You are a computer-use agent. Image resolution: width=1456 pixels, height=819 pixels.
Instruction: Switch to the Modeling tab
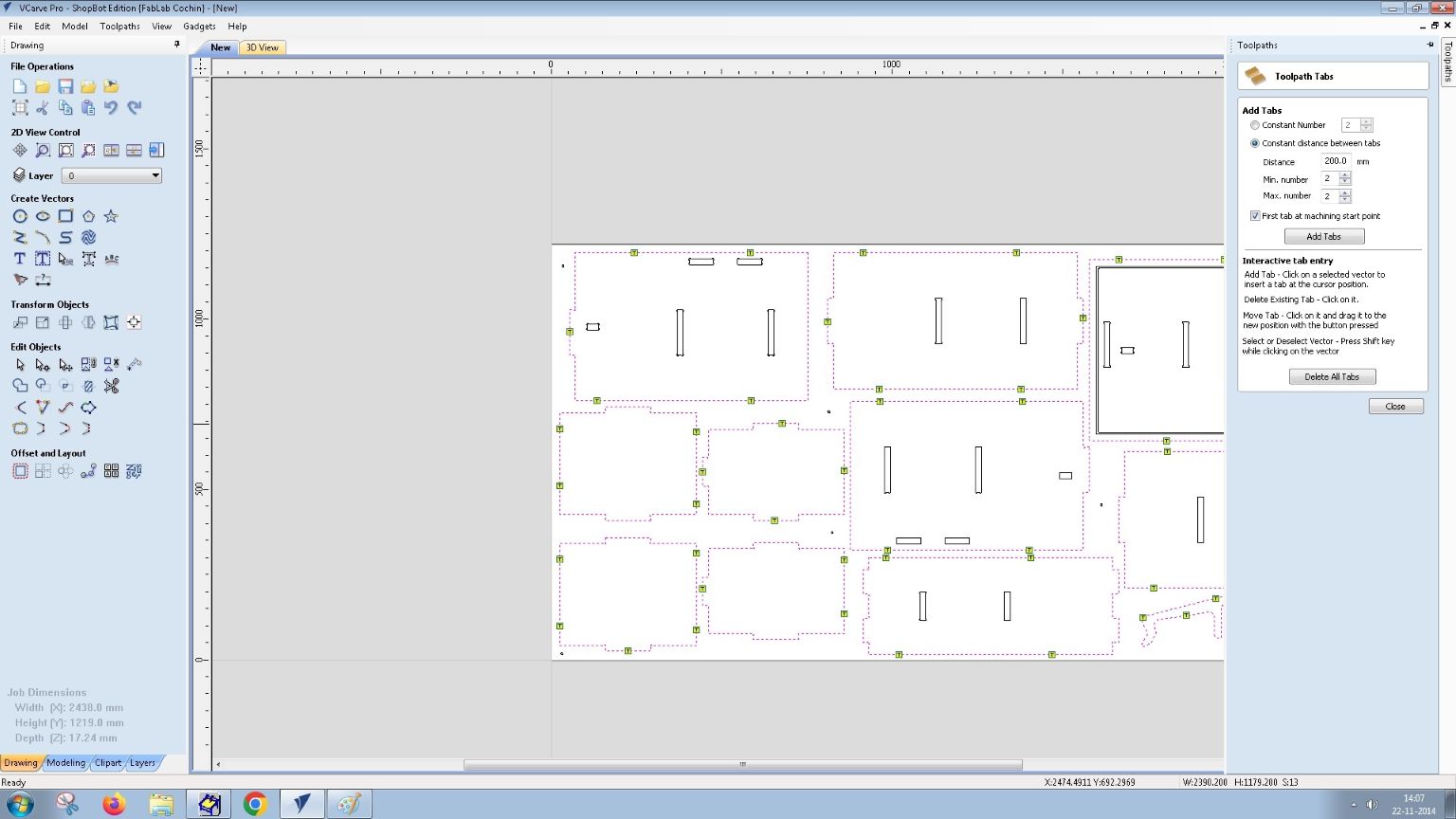click(66, 762)
